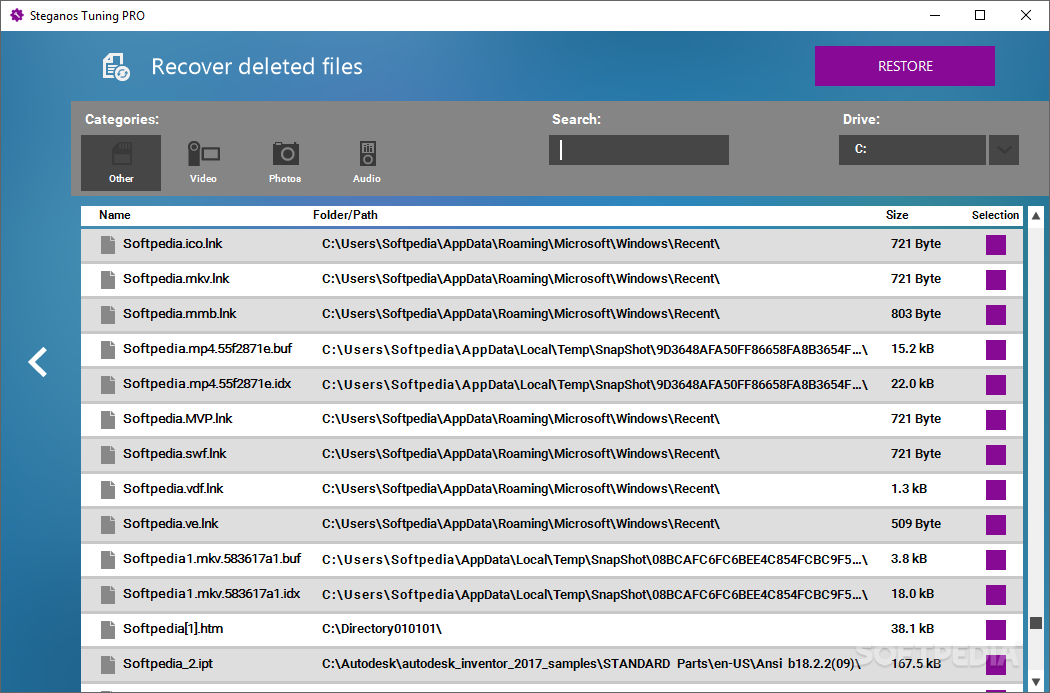This screenshot has height=693, width=1050.
Task: Click into the Search input field
Action: pos(639,150)
